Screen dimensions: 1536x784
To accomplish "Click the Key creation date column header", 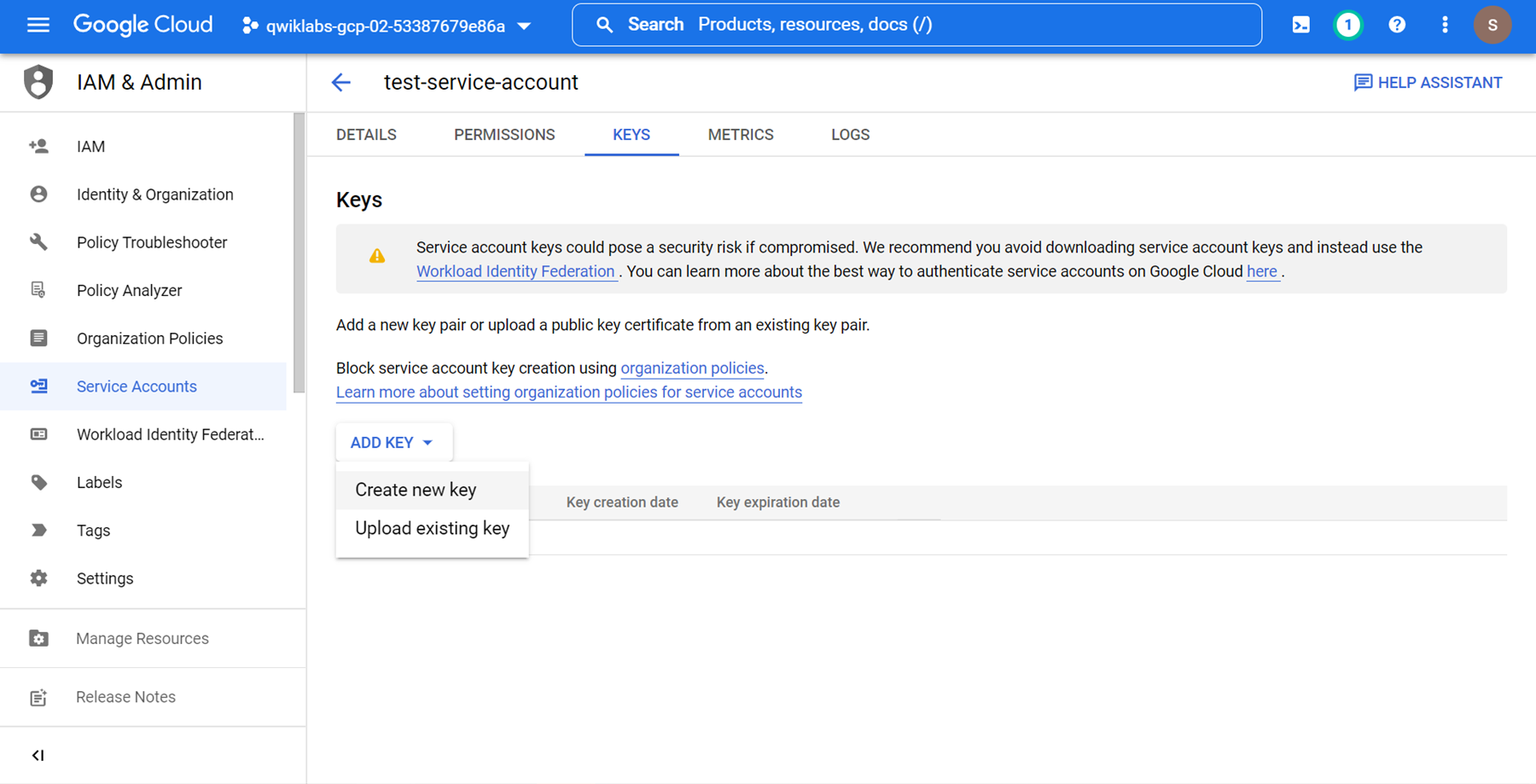I will (622, 502).
